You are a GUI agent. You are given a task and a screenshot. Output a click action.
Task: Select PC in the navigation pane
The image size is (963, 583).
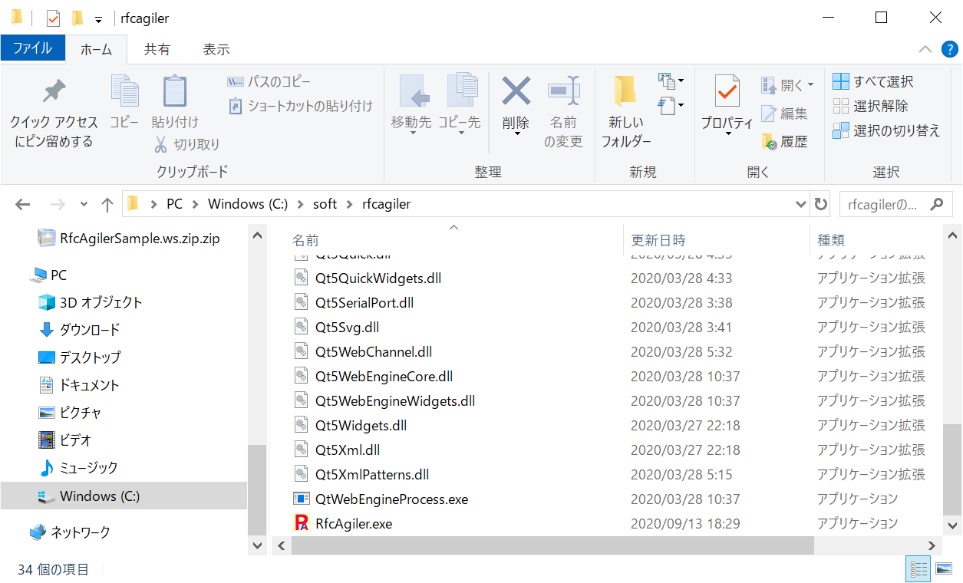point(50,275)
